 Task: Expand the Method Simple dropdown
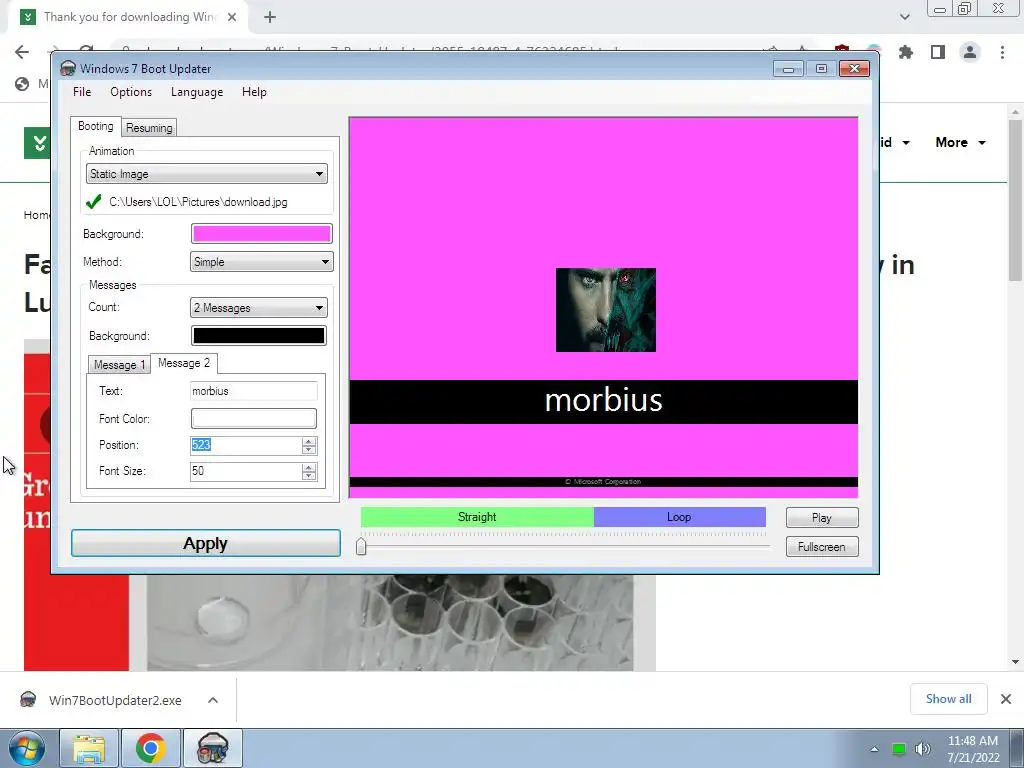[261, 262]
